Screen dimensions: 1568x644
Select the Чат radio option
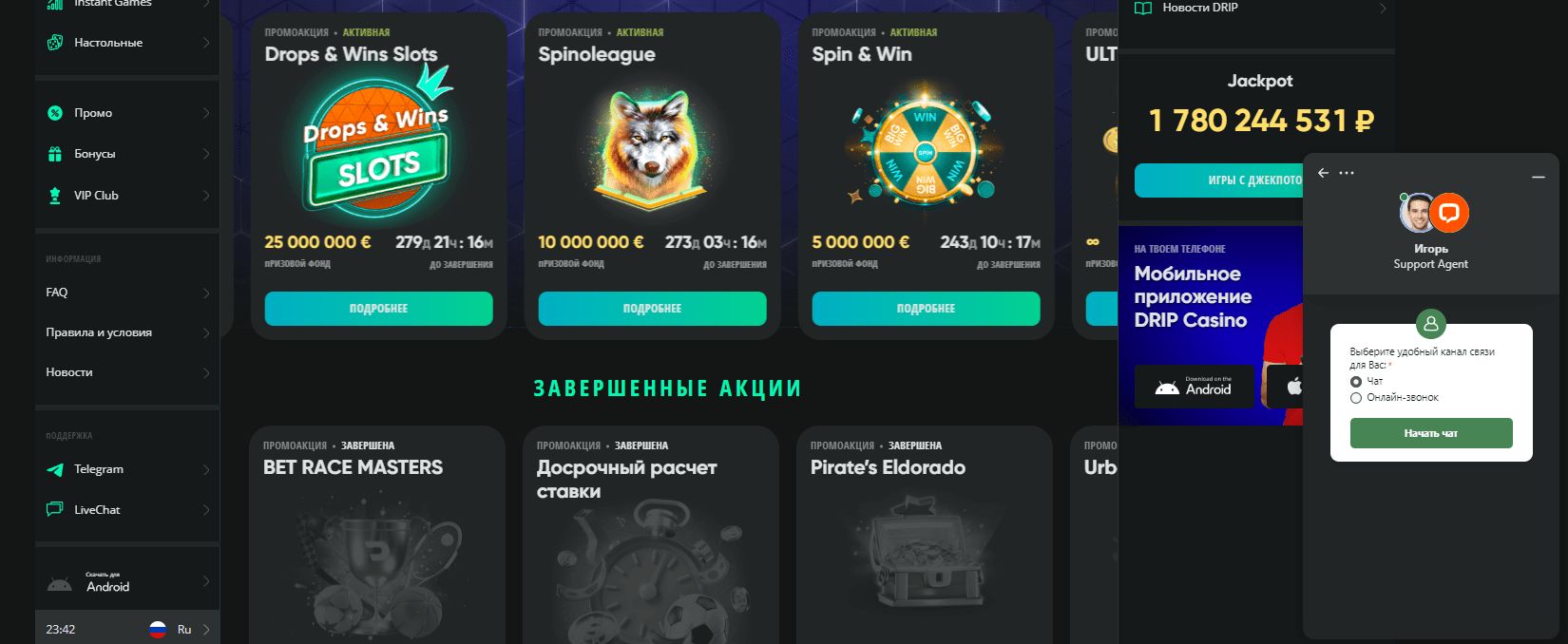tap(1356, 381)
